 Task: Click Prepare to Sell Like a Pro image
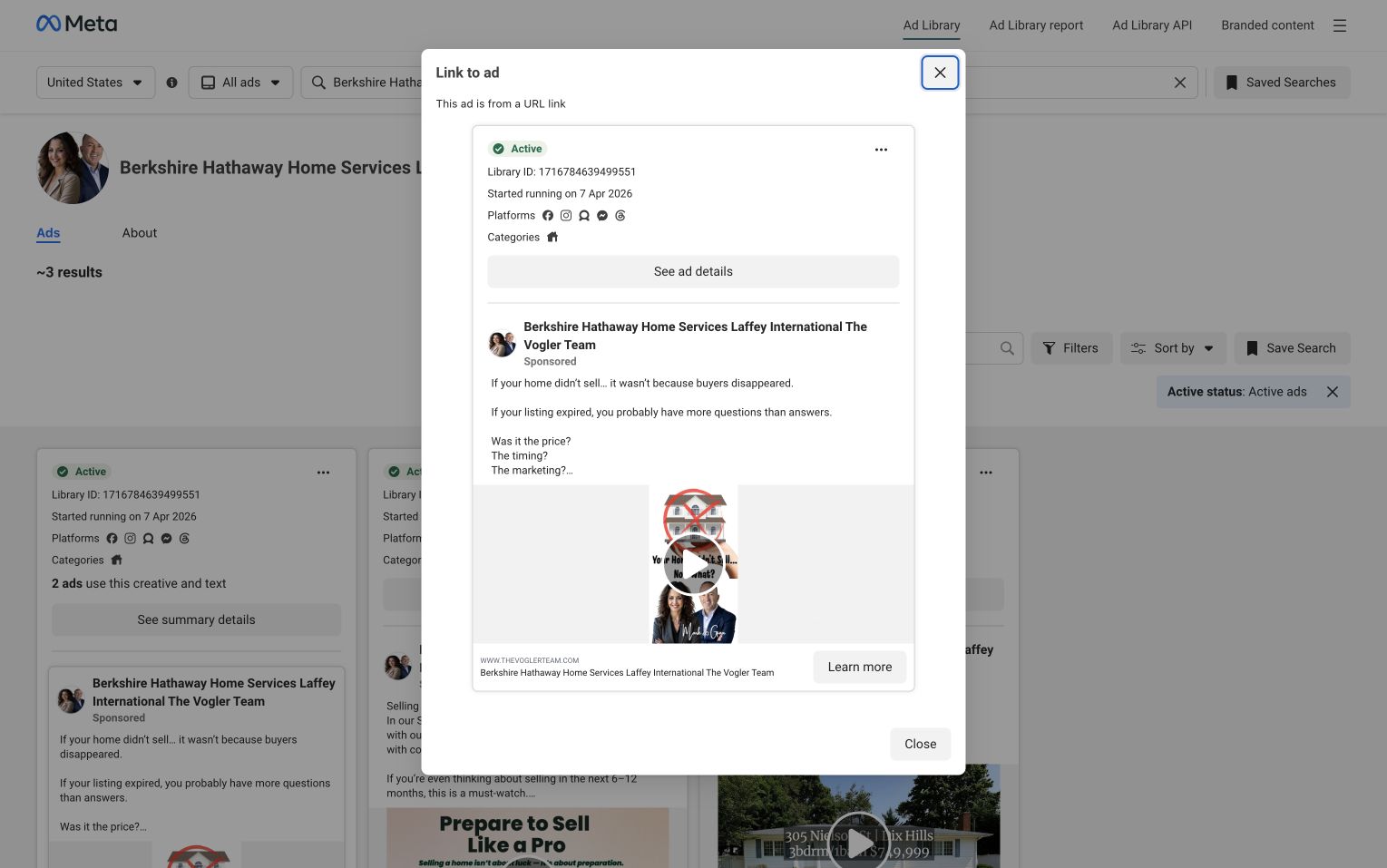pyautogui.click(x=528, y=838)
